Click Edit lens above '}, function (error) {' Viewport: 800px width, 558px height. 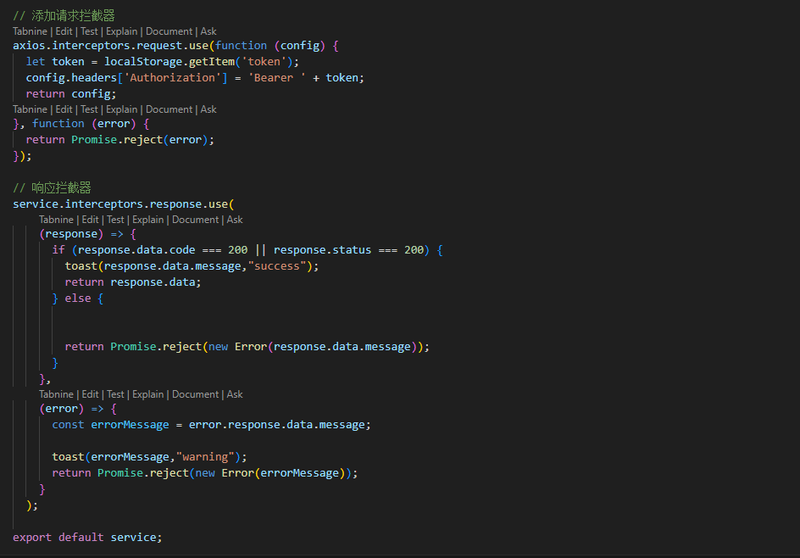64,110
